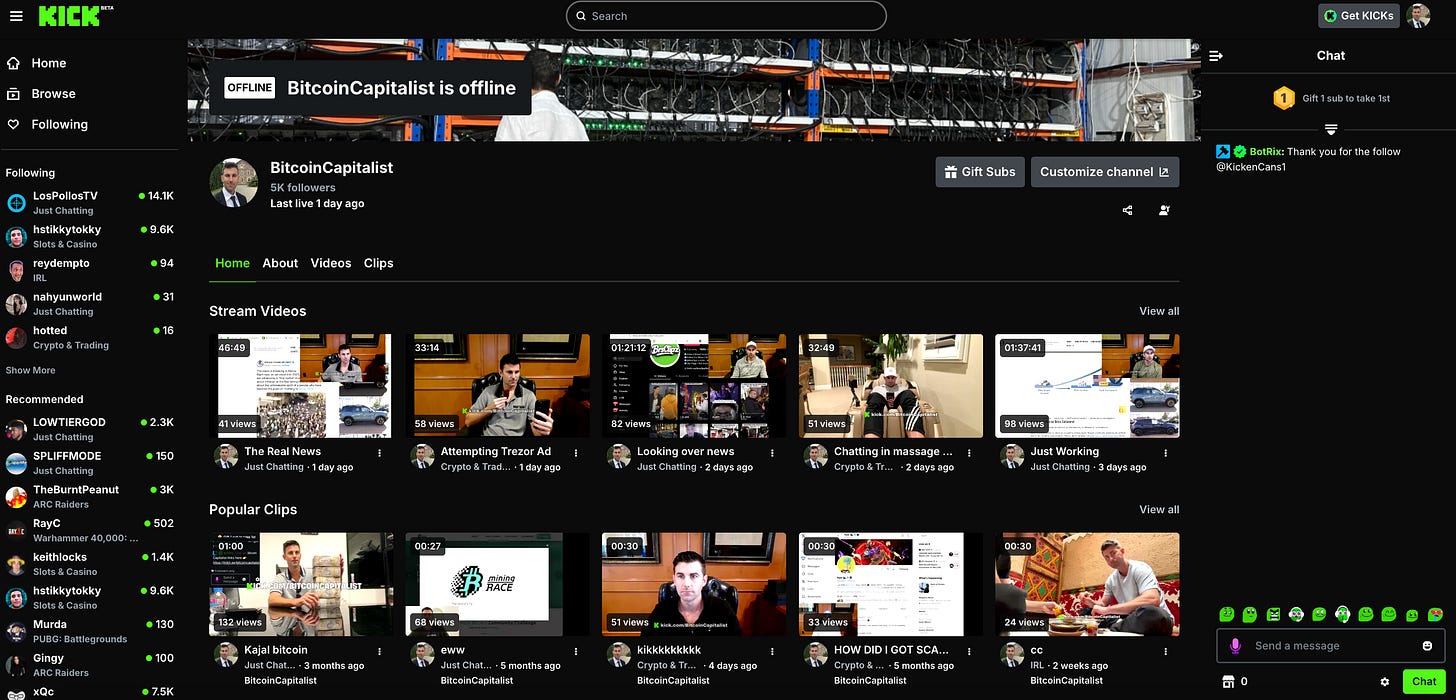
Task: Open options menu for eww clip
Action: pos(576,651)
